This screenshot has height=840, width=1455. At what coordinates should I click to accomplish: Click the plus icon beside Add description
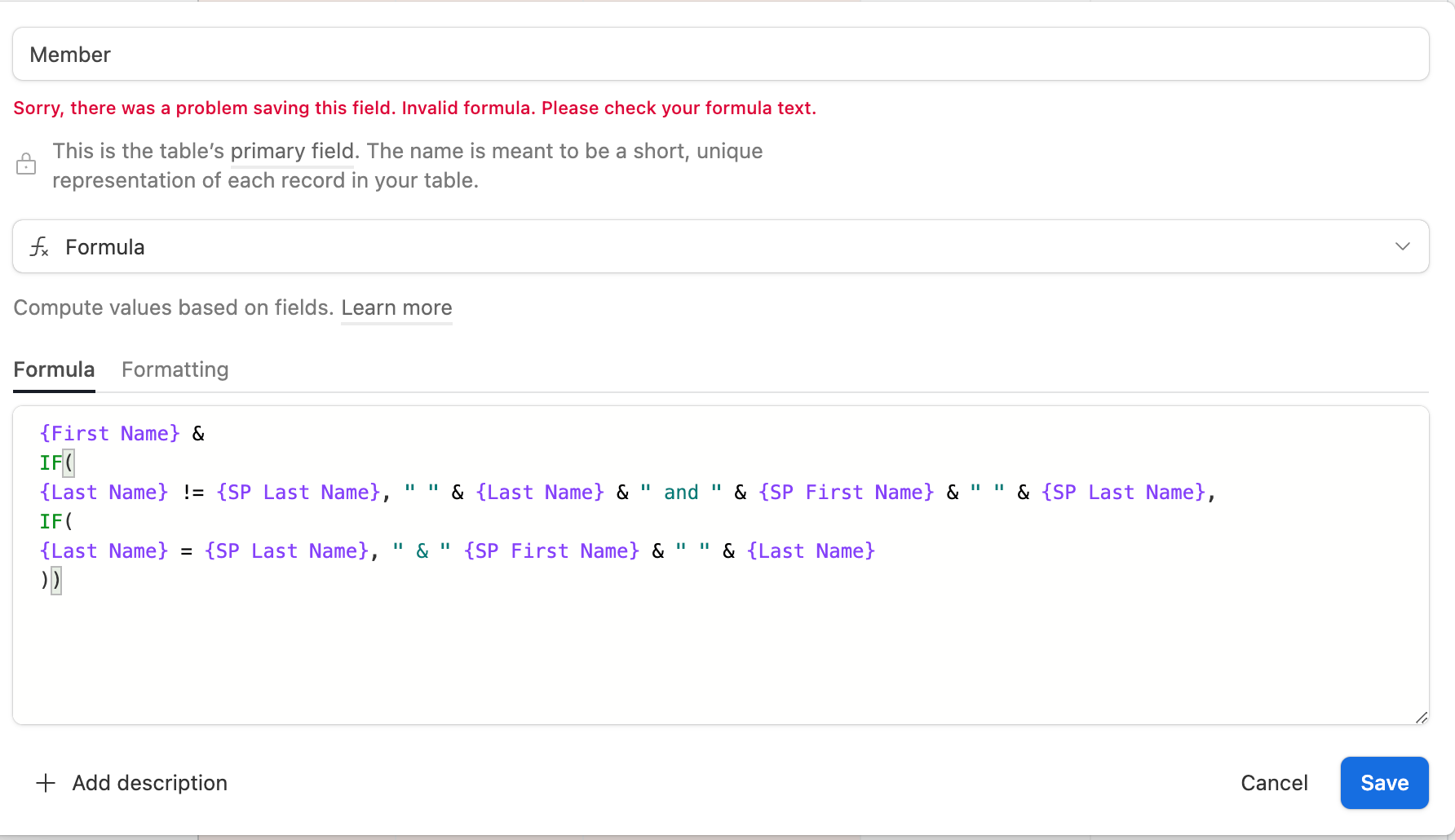coord(46,783)
